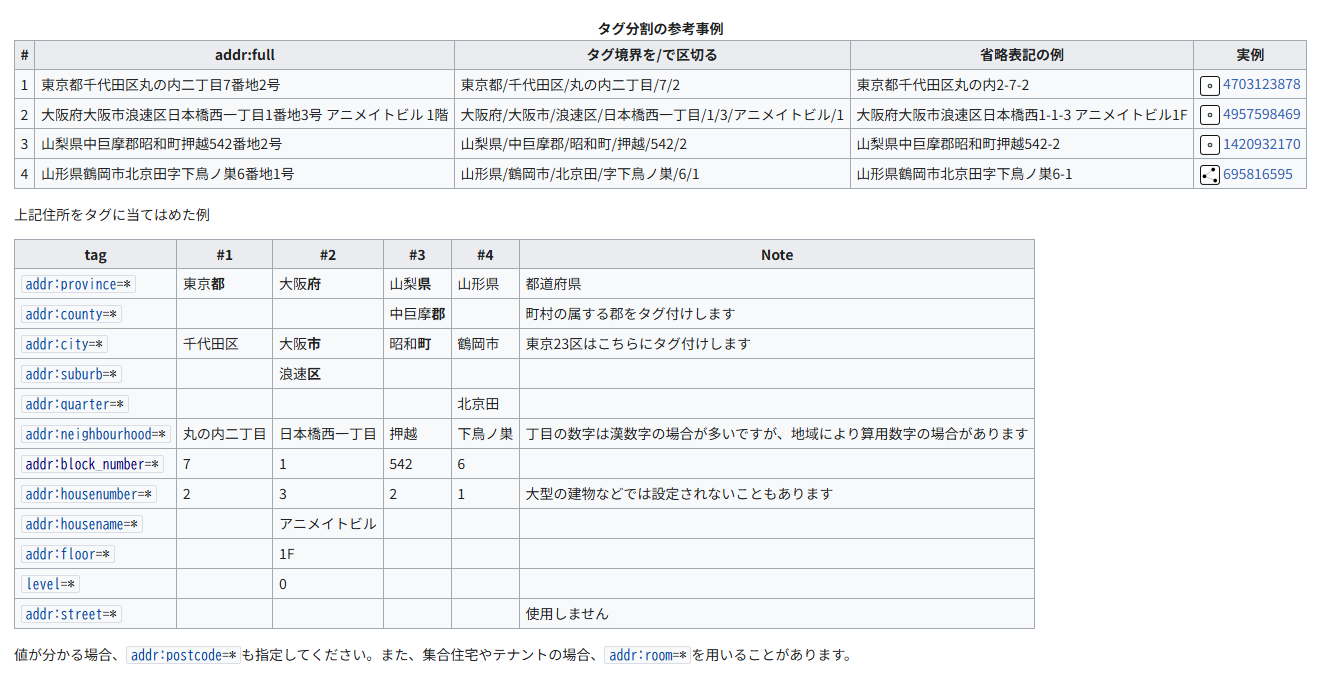
Task: Open the level=* tag link
Action: (x=50, y=584)
